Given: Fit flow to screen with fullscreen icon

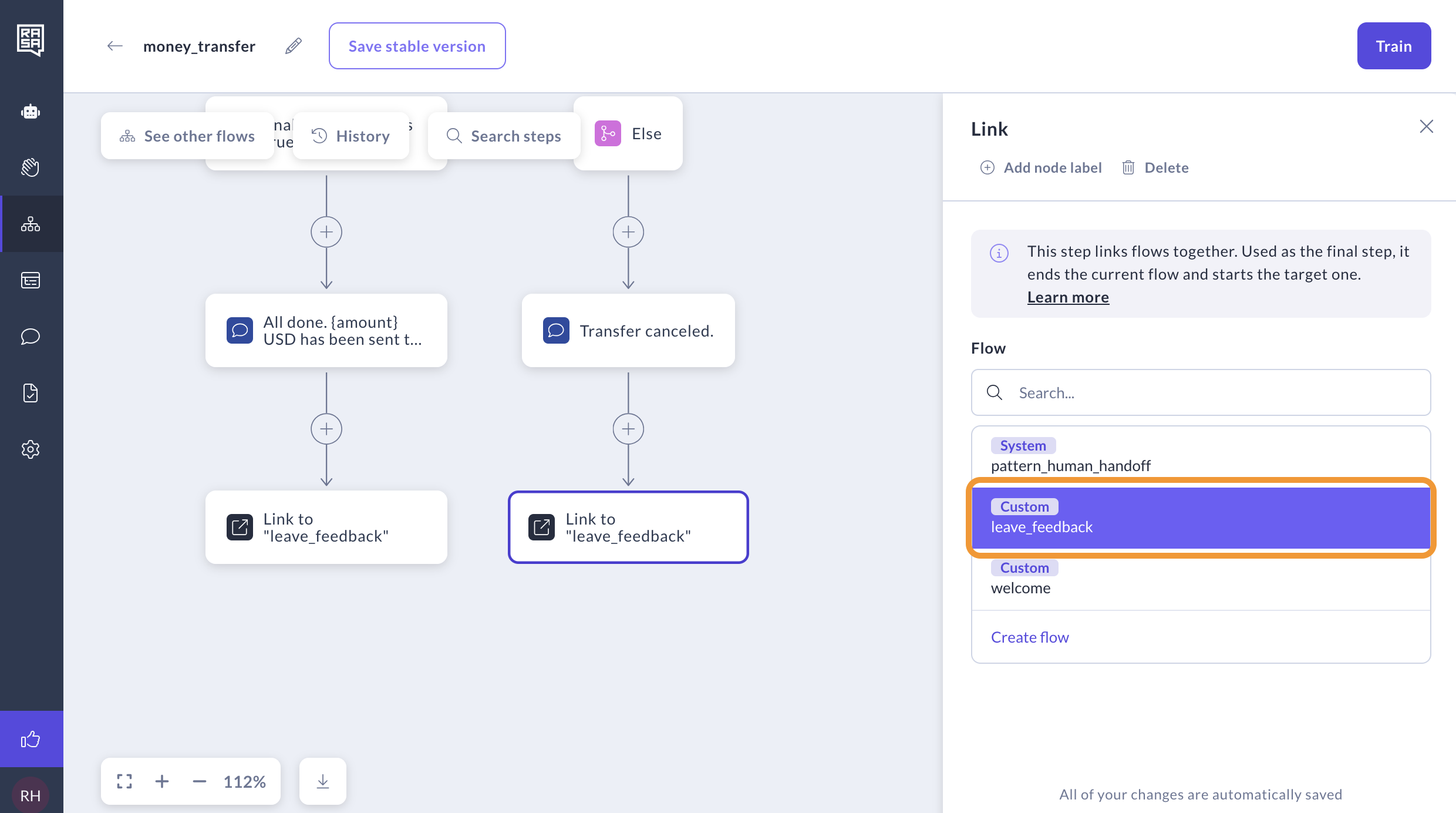Looking at the screenshot, I should coord(124,781).
